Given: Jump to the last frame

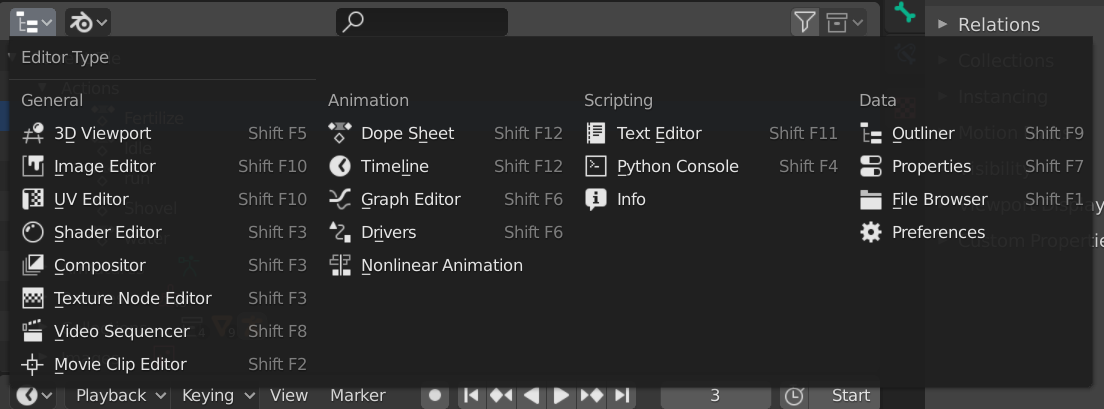Looking at the screenshot, I should click(622, 396).
